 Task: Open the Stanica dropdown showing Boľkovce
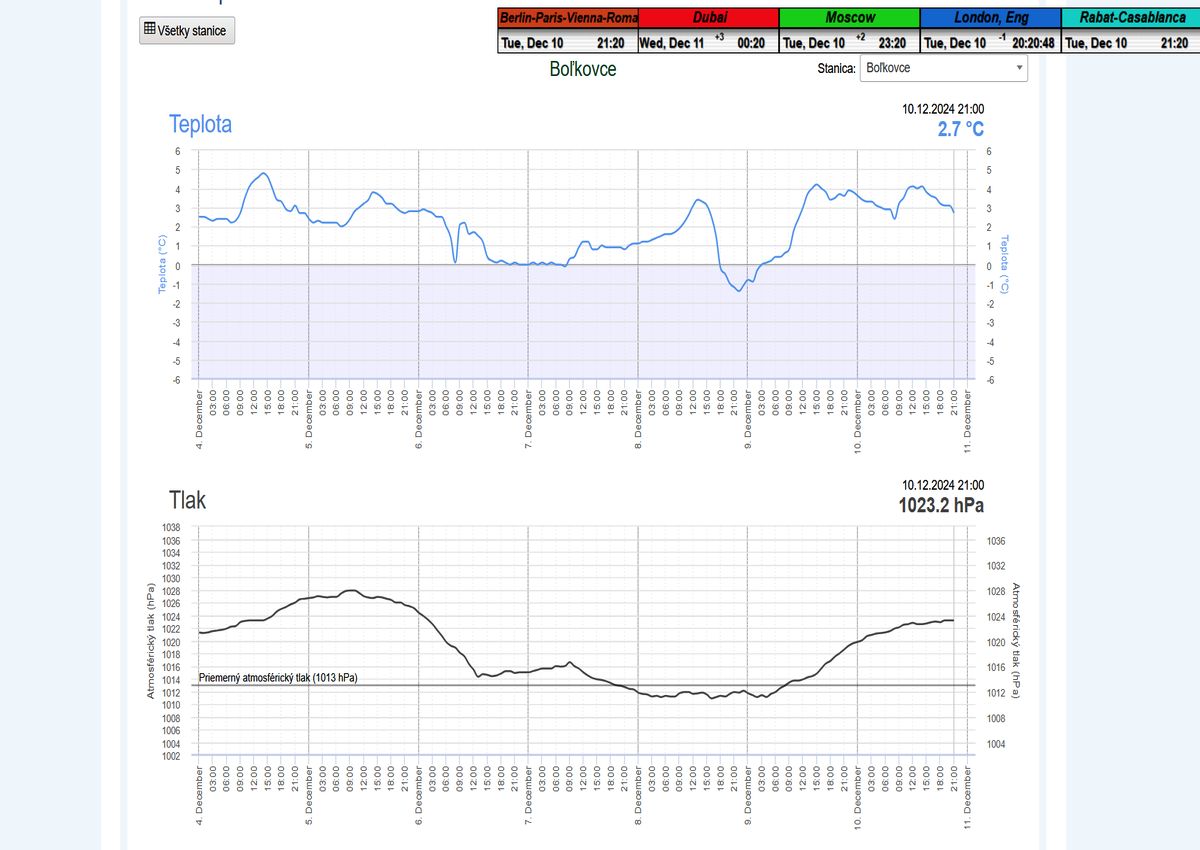tap(943, 68)
